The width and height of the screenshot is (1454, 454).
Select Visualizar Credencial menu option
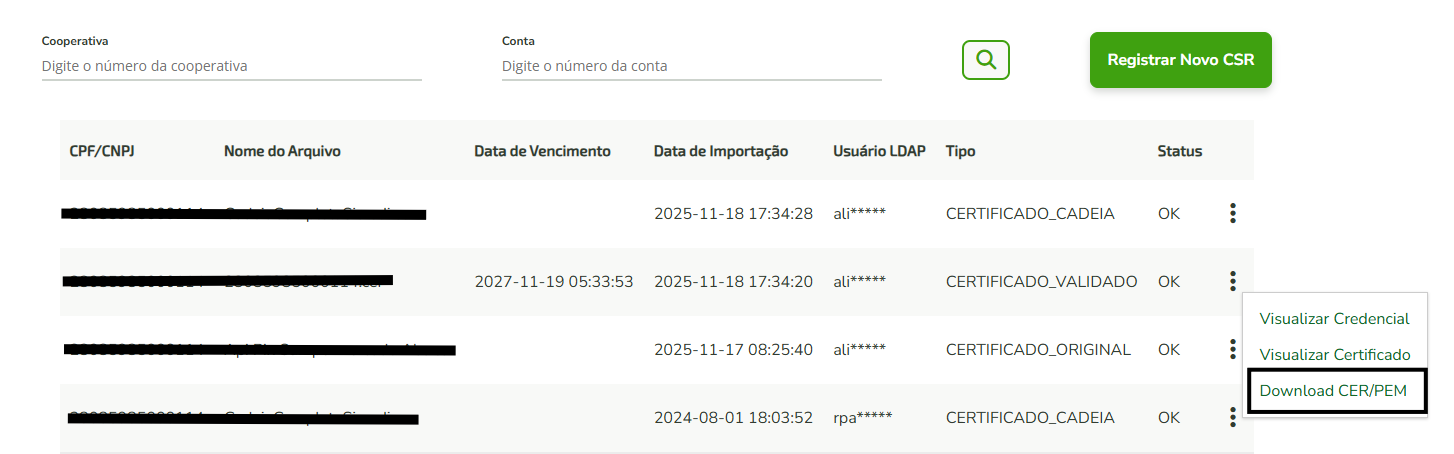[1334, 319]
